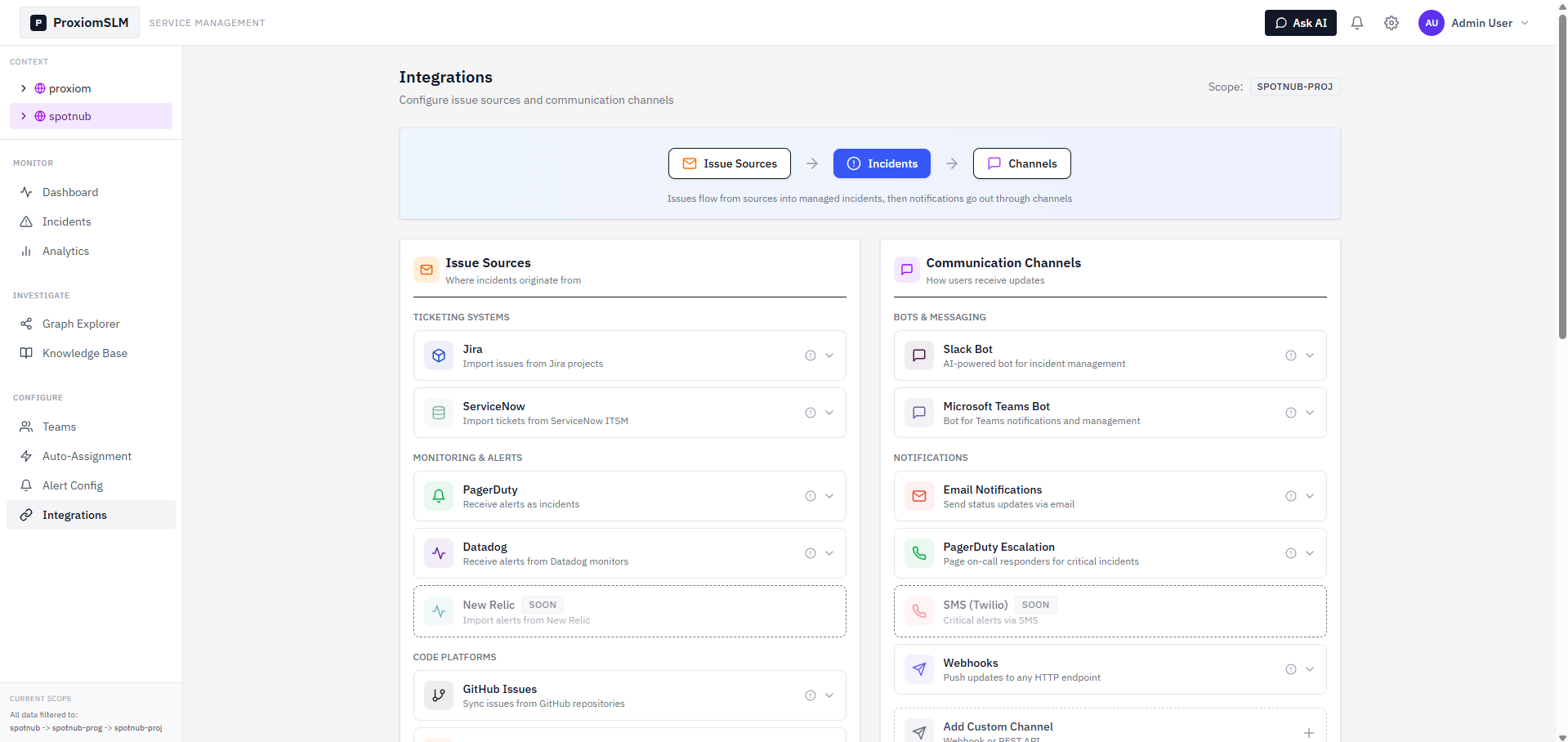Open the settings gear in the top bar

pos(1392,23)
